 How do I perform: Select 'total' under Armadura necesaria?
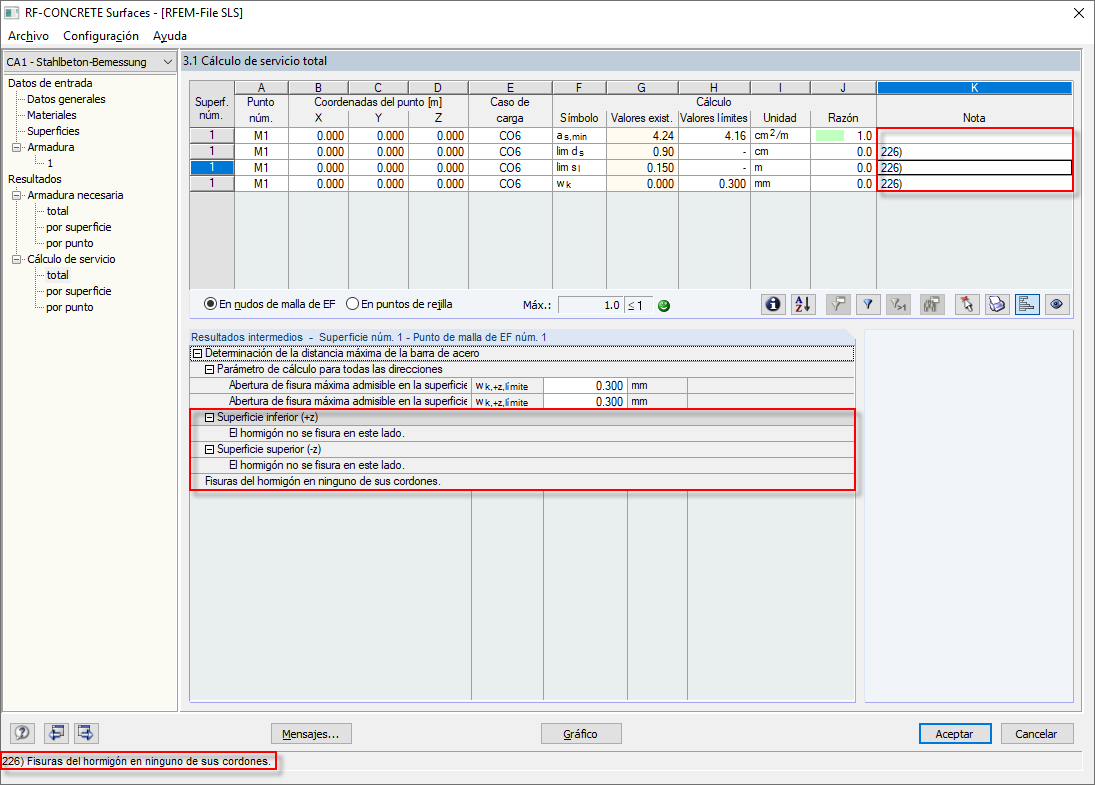(57, 211)
